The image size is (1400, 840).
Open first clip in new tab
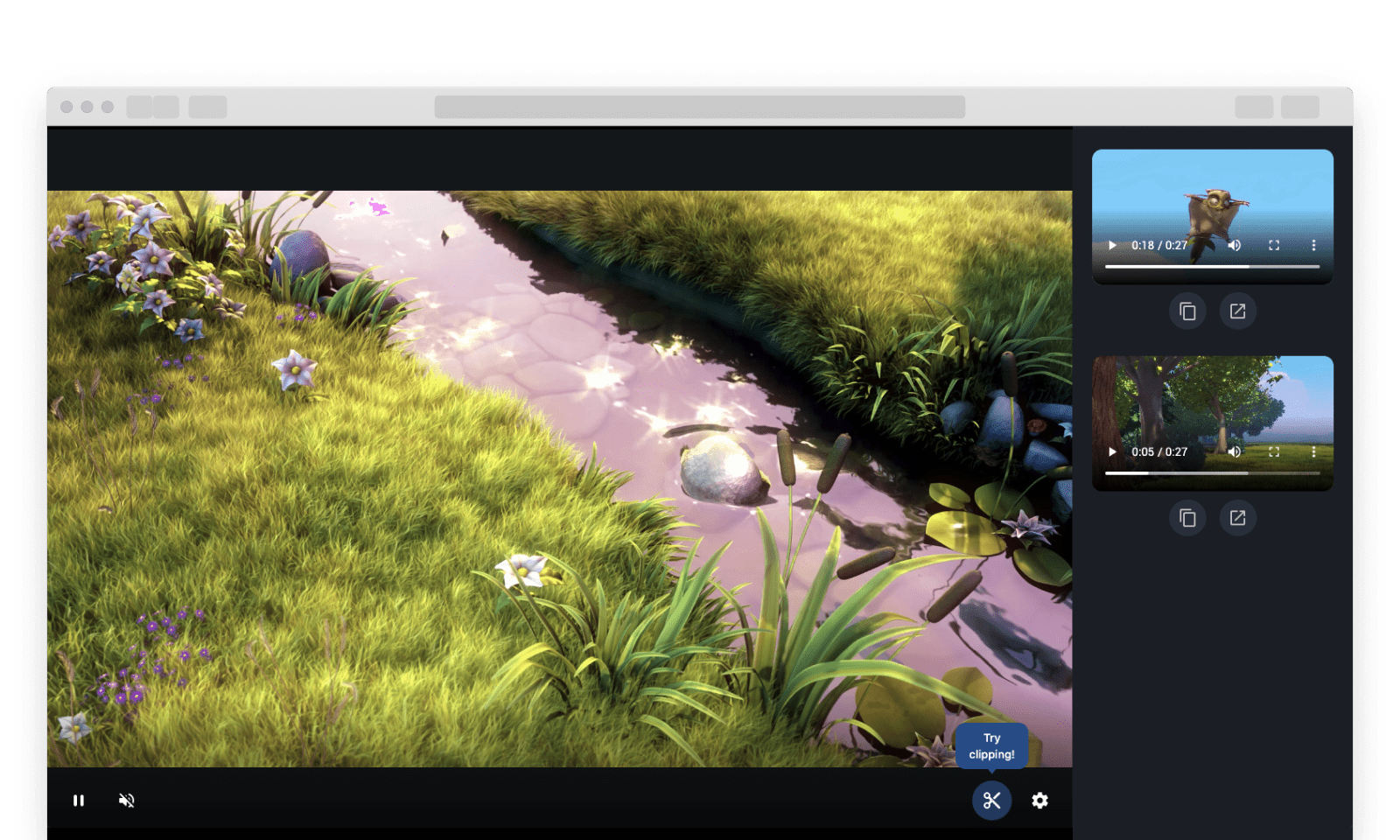(1237, 311)
